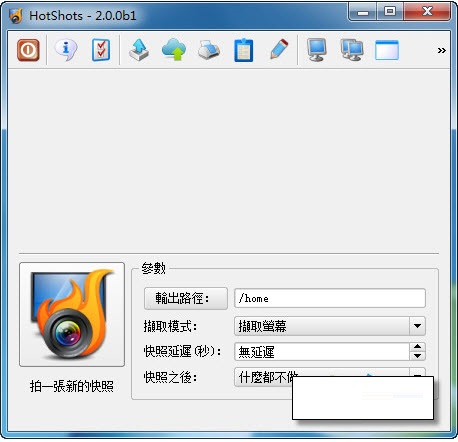Grab window capture icon
The image size is (458, 442).
(387, 50)
